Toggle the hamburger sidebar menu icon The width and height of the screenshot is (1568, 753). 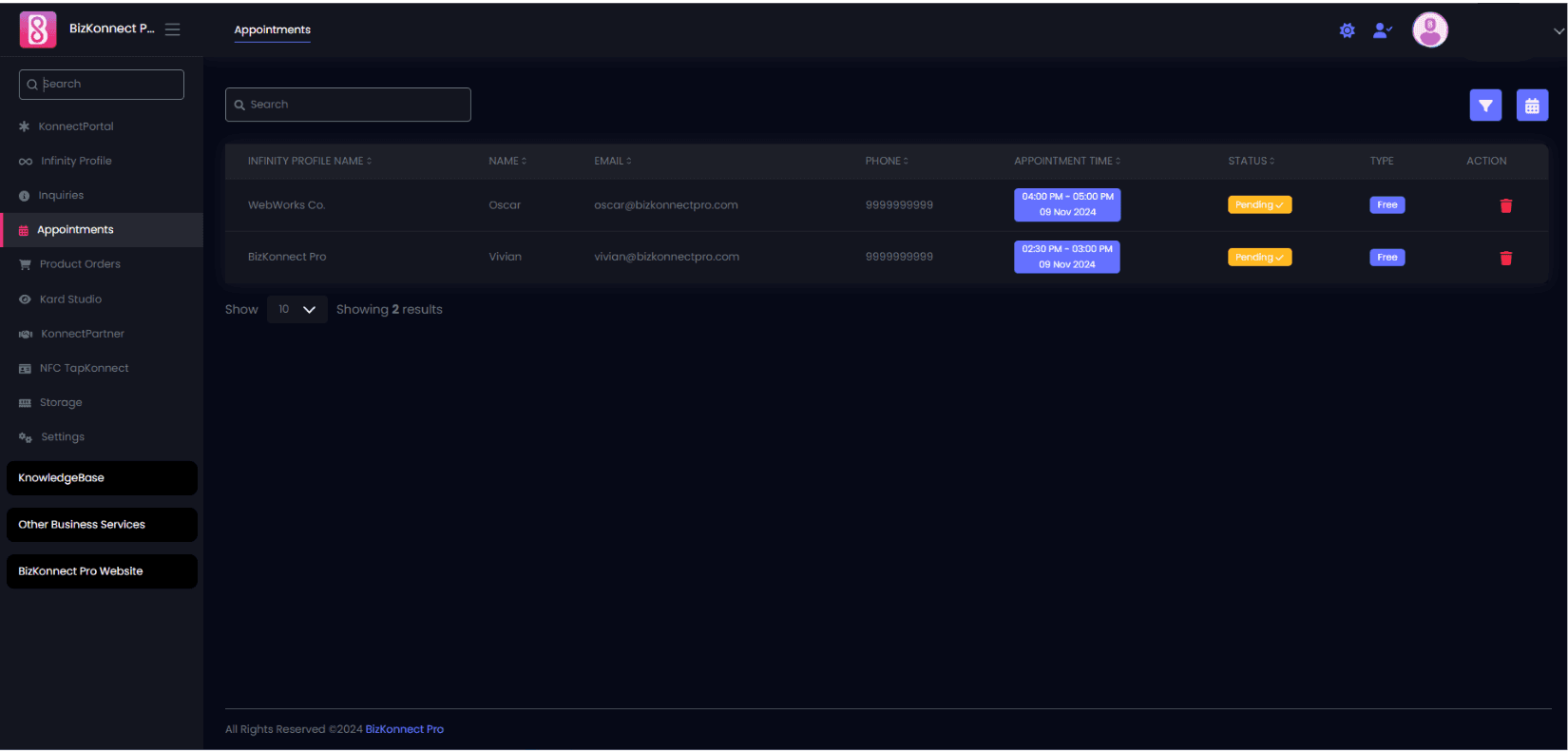(x=172, y=29)
